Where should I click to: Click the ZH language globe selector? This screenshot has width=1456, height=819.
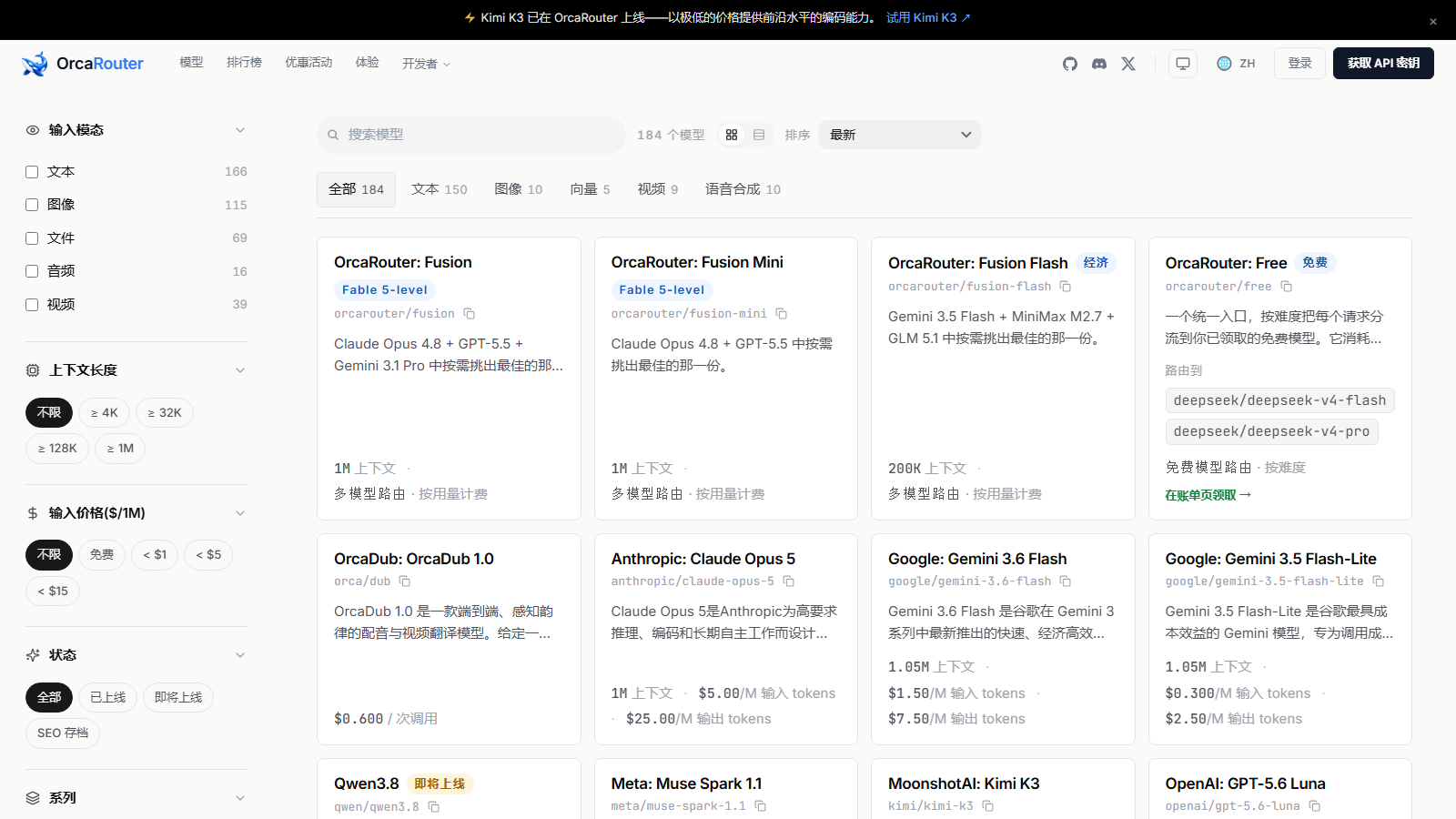point(1236,64)
